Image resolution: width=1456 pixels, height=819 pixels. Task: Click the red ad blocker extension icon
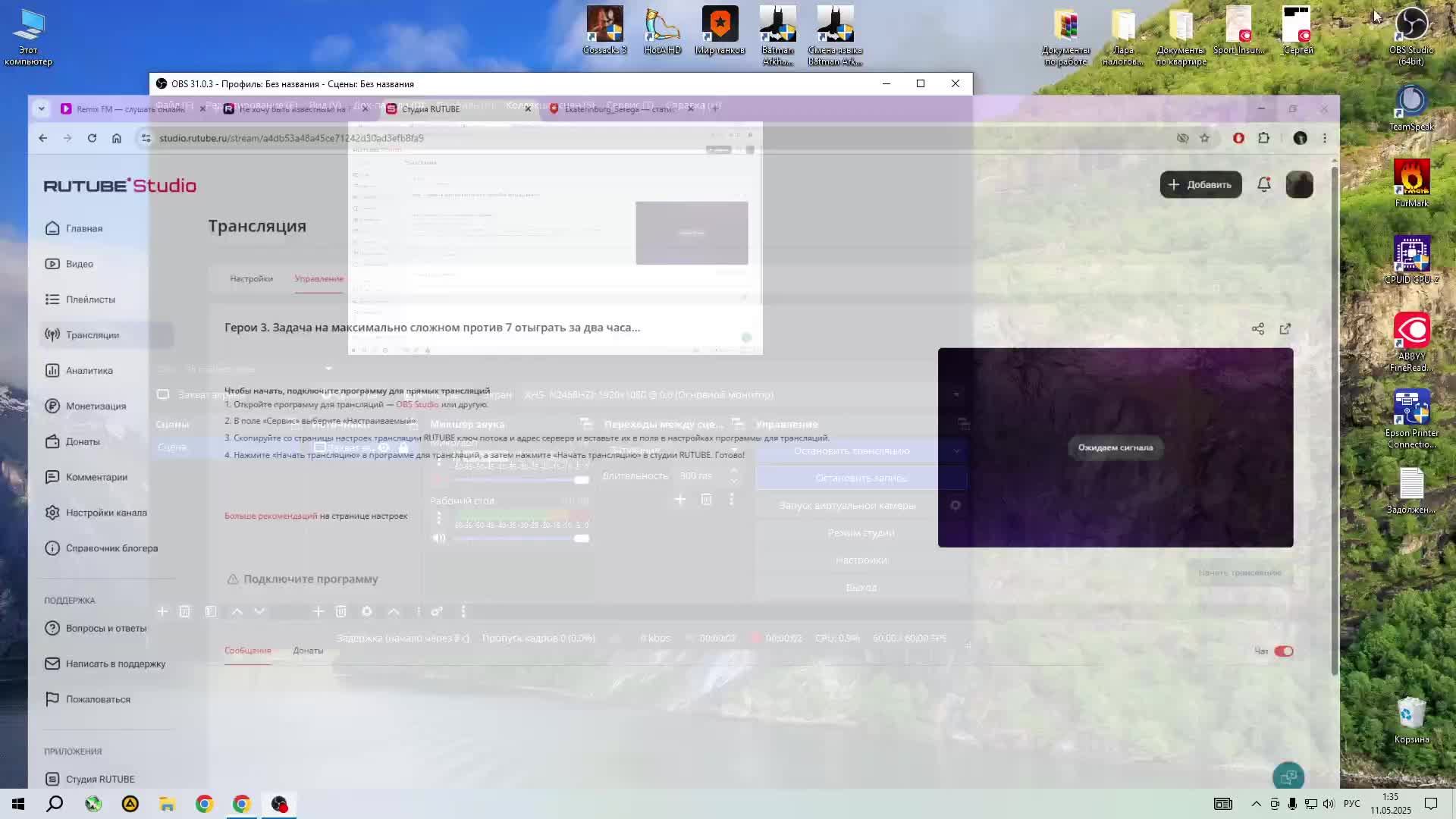click(1238, 138)
